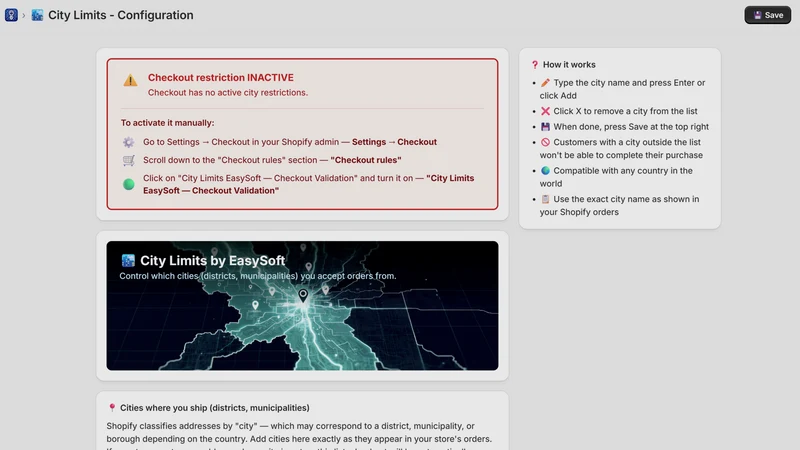The height and width of the screenshot is (450, 800).
Task: Click the 'City Limits - Configuration' page title
Action: click(121, 15)
